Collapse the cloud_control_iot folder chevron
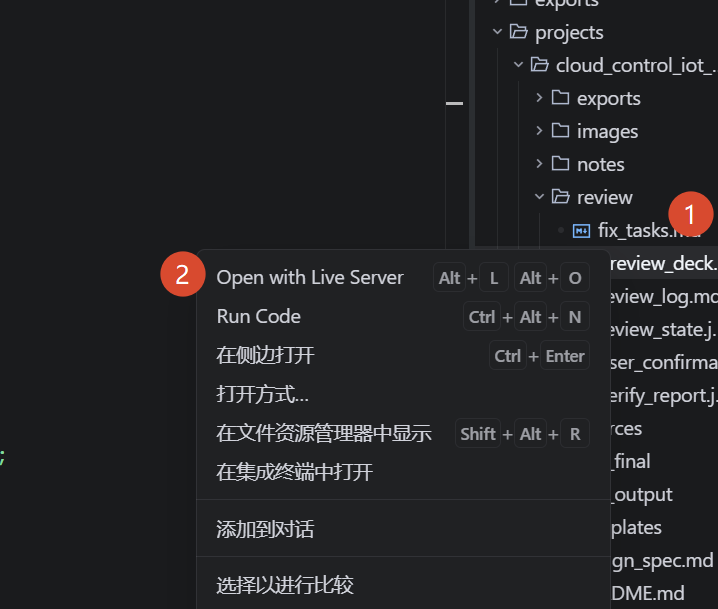 click(518, 65)
